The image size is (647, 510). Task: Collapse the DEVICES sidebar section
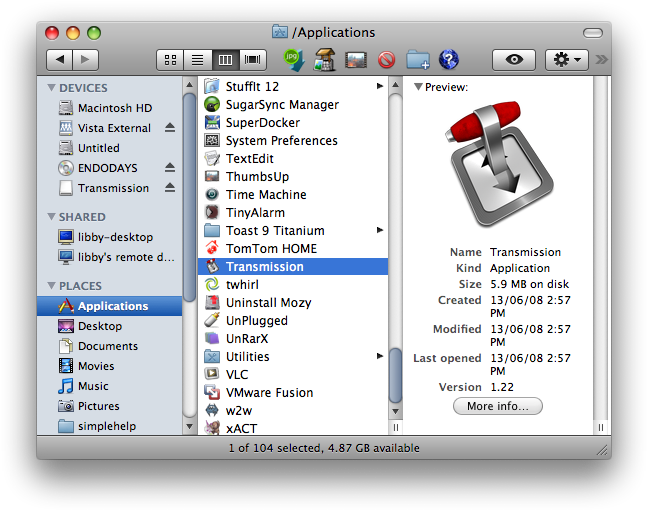(51, 87)
